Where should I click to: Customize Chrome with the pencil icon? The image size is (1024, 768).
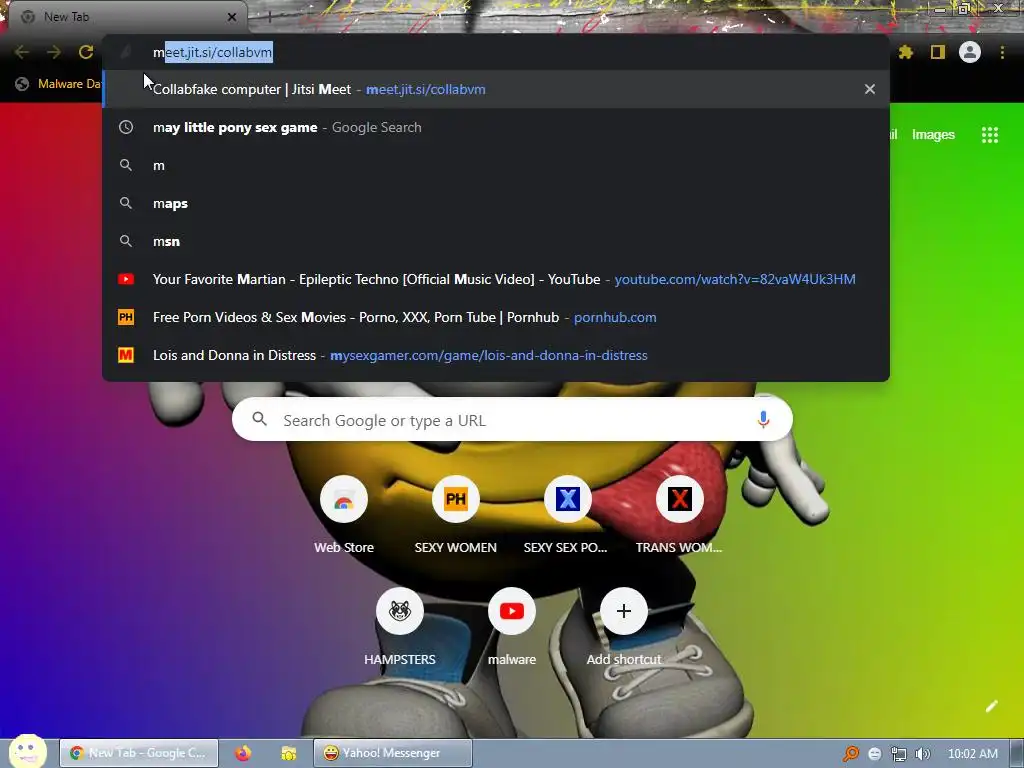[x=991, y=706]
